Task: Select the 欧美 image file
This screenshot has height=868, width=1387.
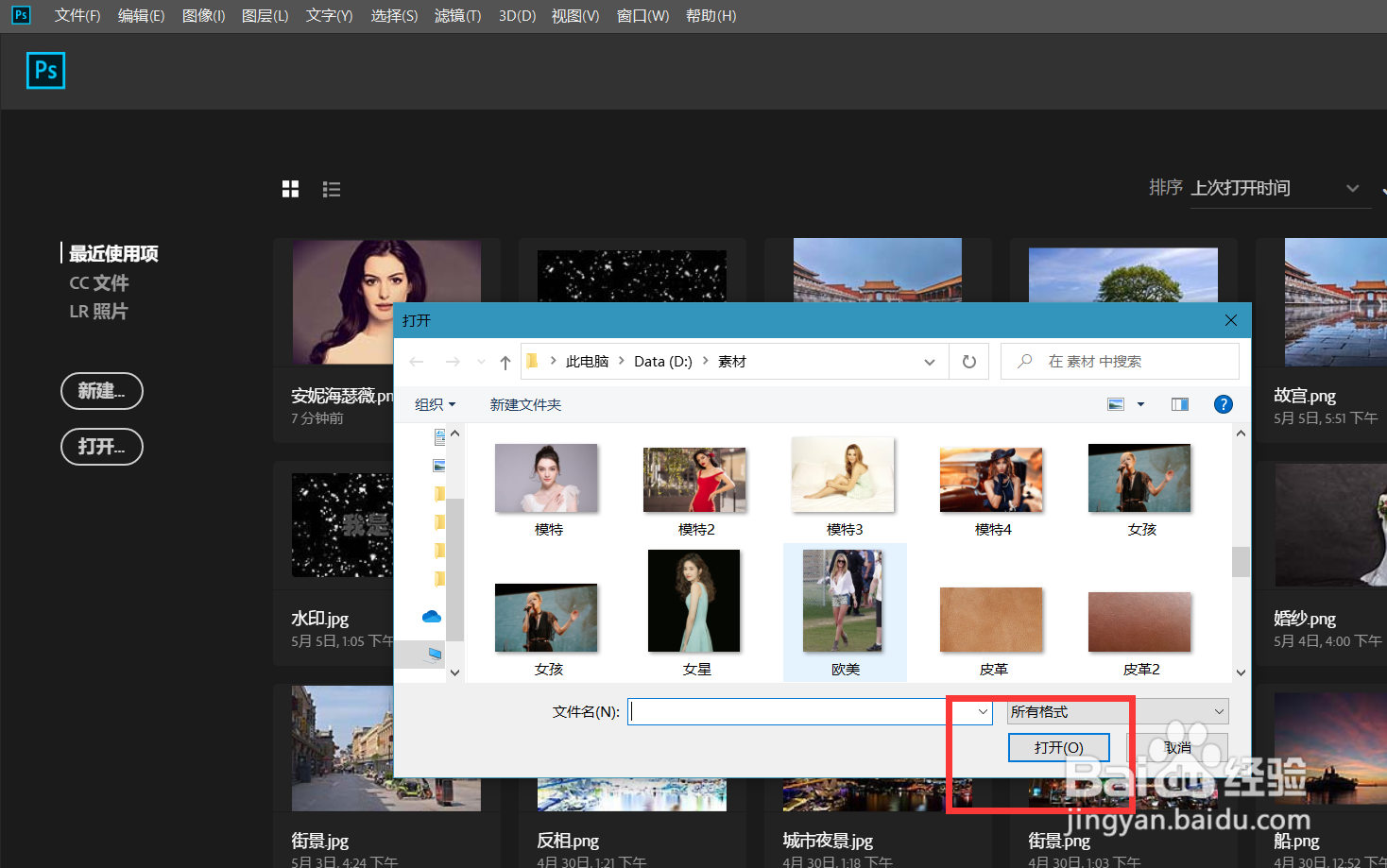Action: [845, 612]
